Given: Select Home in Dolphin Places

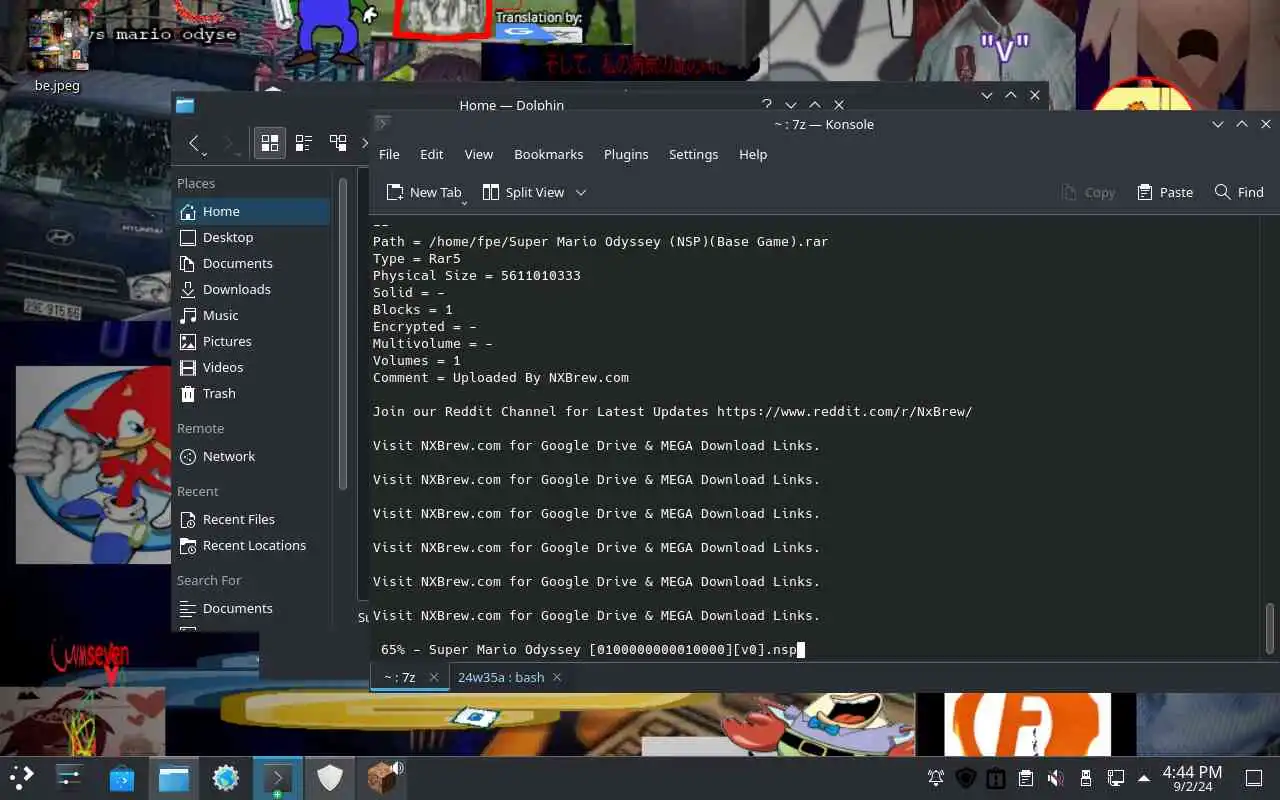Looking at the screenshot, I should click(x=253, y=211).
